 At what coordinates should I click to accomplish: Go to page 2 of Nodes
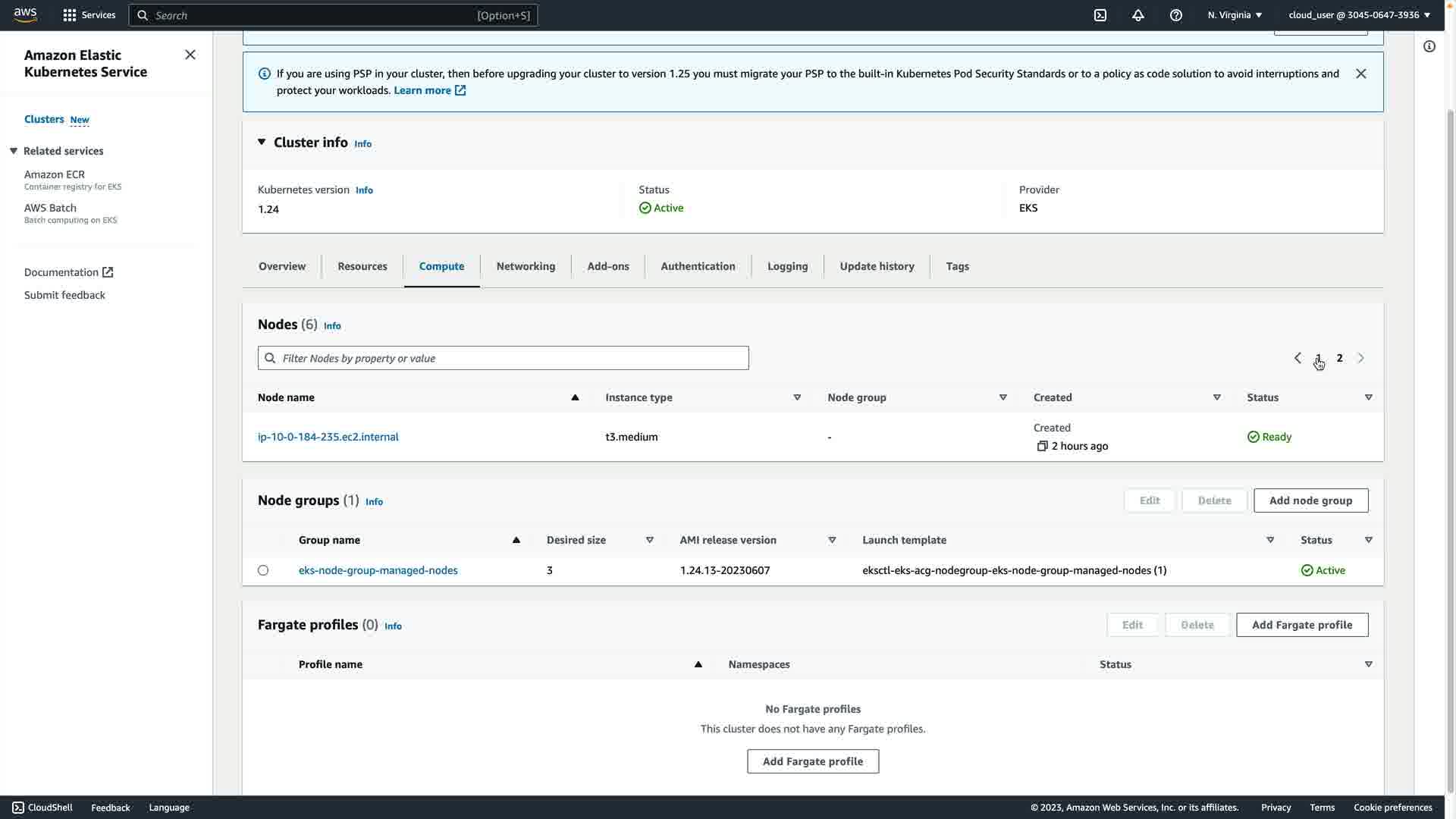[x=1339, y=358]
